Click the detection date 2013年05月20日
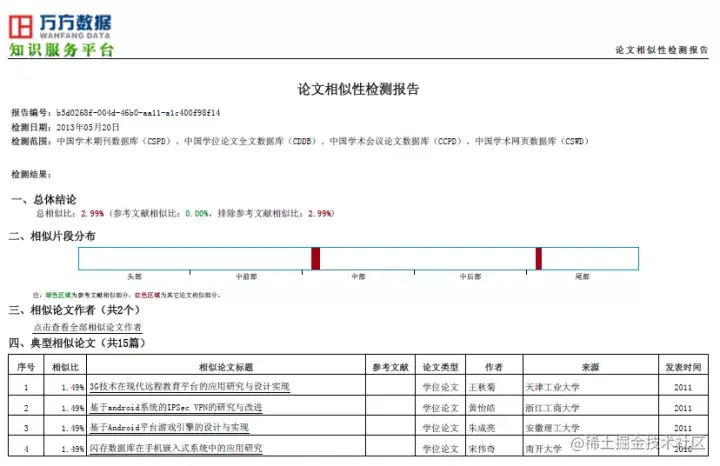This screenshot has height=466, width=720. point(88,127)
